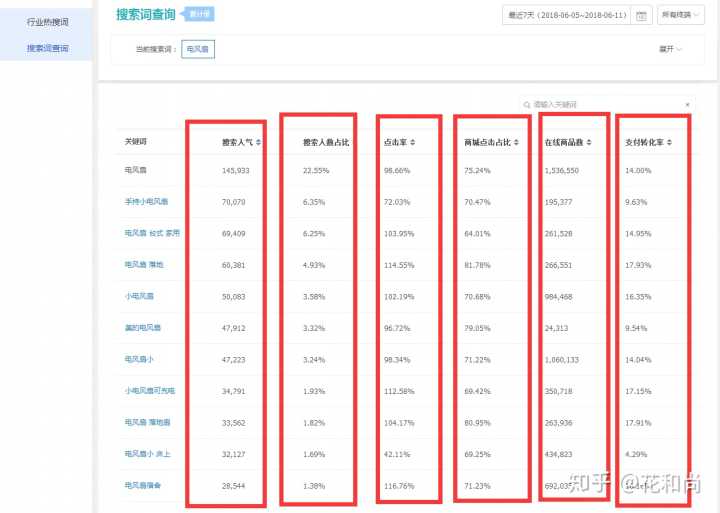The height and width of the screenshot is (513, 720).
Task: Select the 14.00% payment conversion cell
Action: coord(638,170)
